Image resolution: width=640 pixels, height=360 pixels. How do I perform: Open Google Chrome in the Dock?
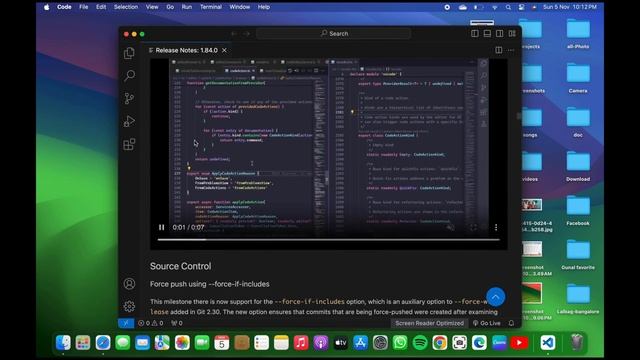click(x=440, y=342)
